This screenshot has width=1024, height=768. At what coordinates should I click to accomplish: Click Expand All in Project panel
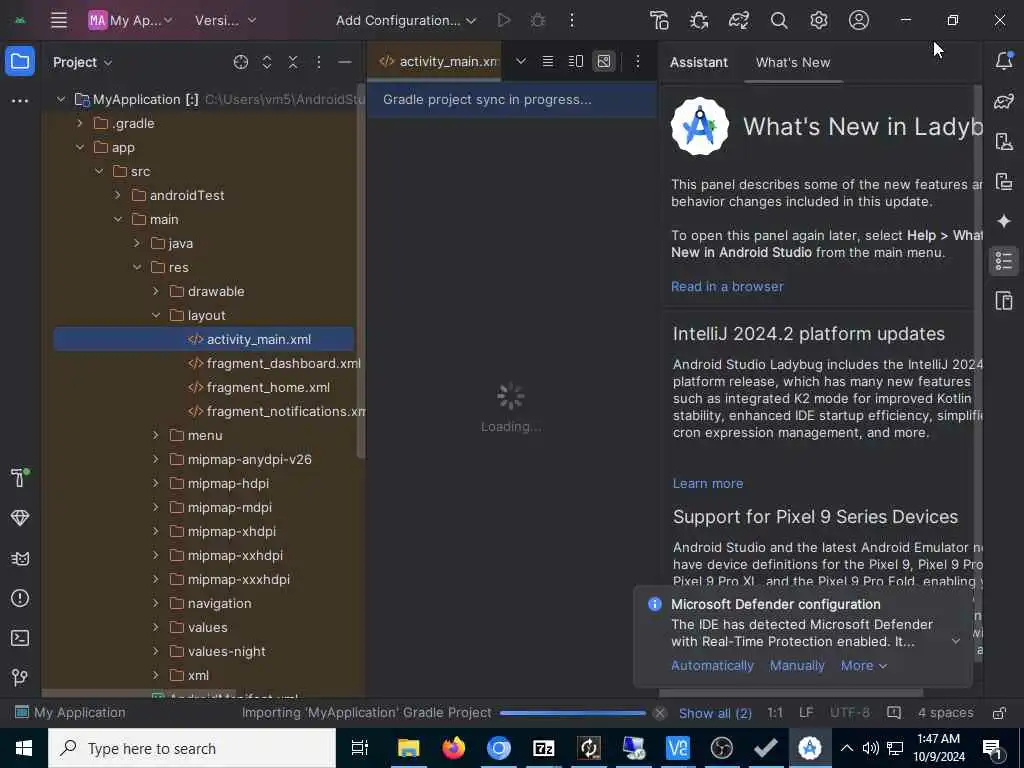click(266, 62)
